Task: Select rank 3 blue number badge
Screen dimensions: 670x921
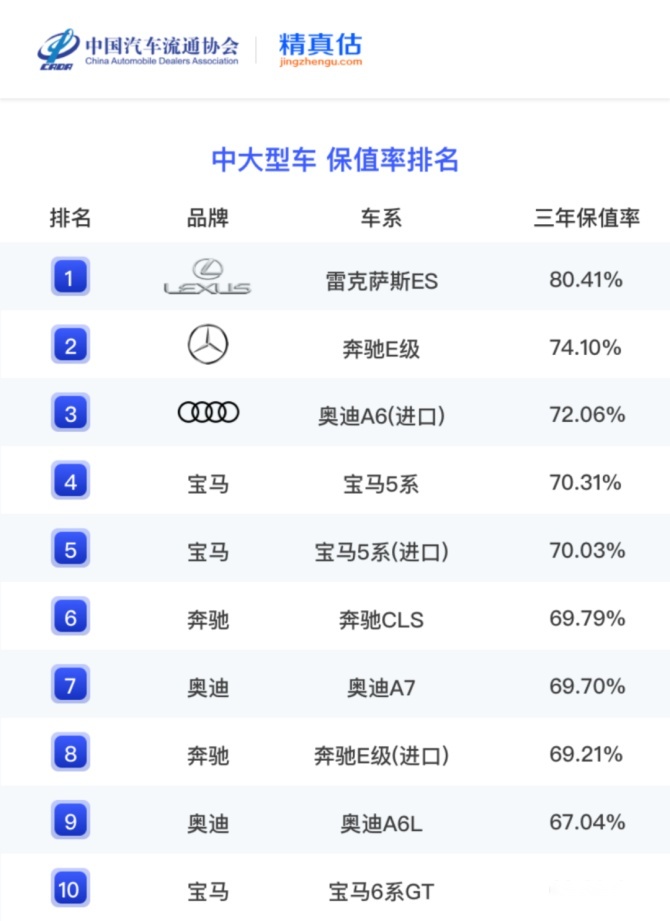Action: [70, 412]
